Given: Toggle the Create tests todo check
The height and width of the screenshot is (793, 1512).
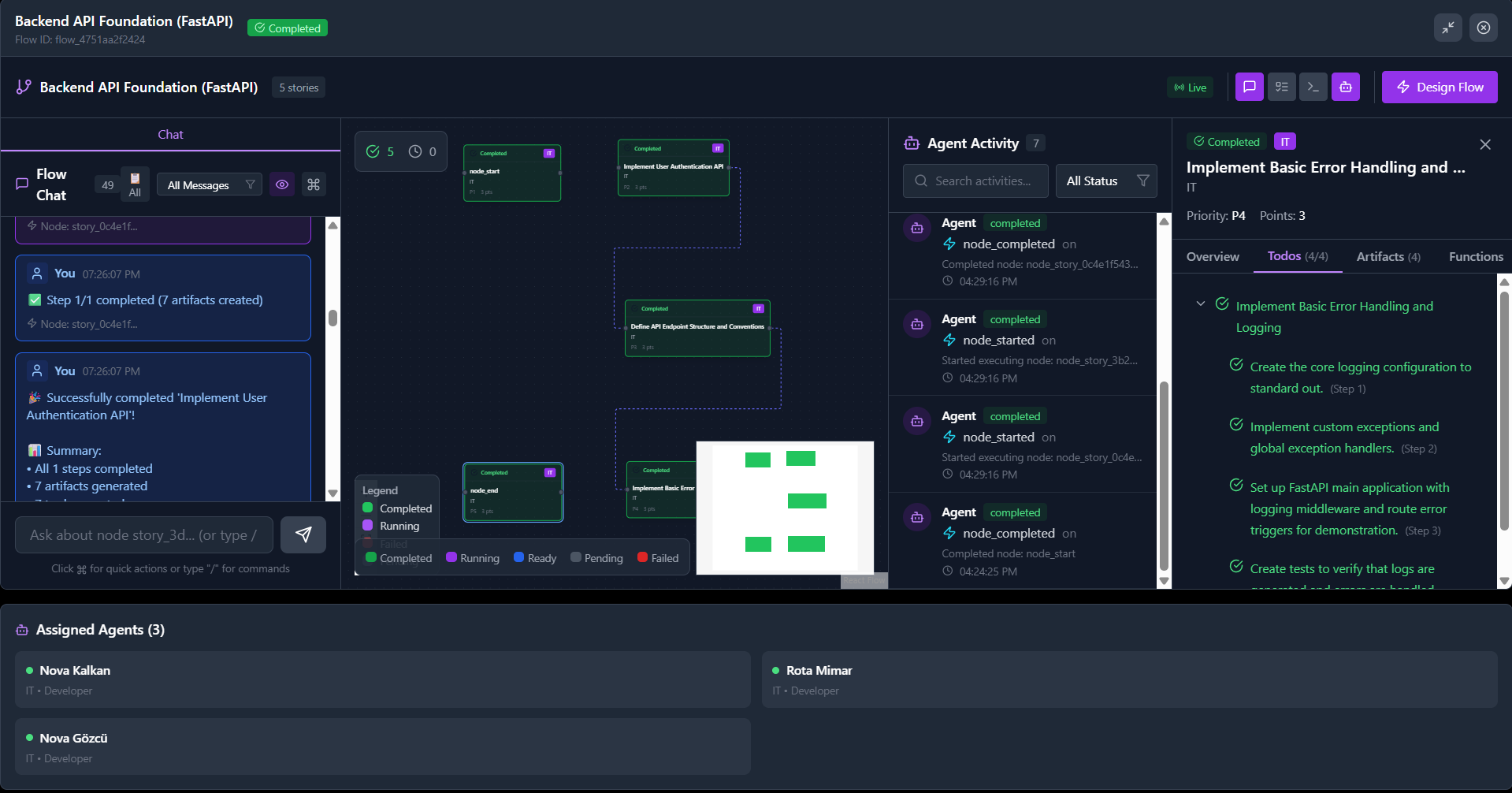Looking at the screenshot, I should [x=1236, y=566].
